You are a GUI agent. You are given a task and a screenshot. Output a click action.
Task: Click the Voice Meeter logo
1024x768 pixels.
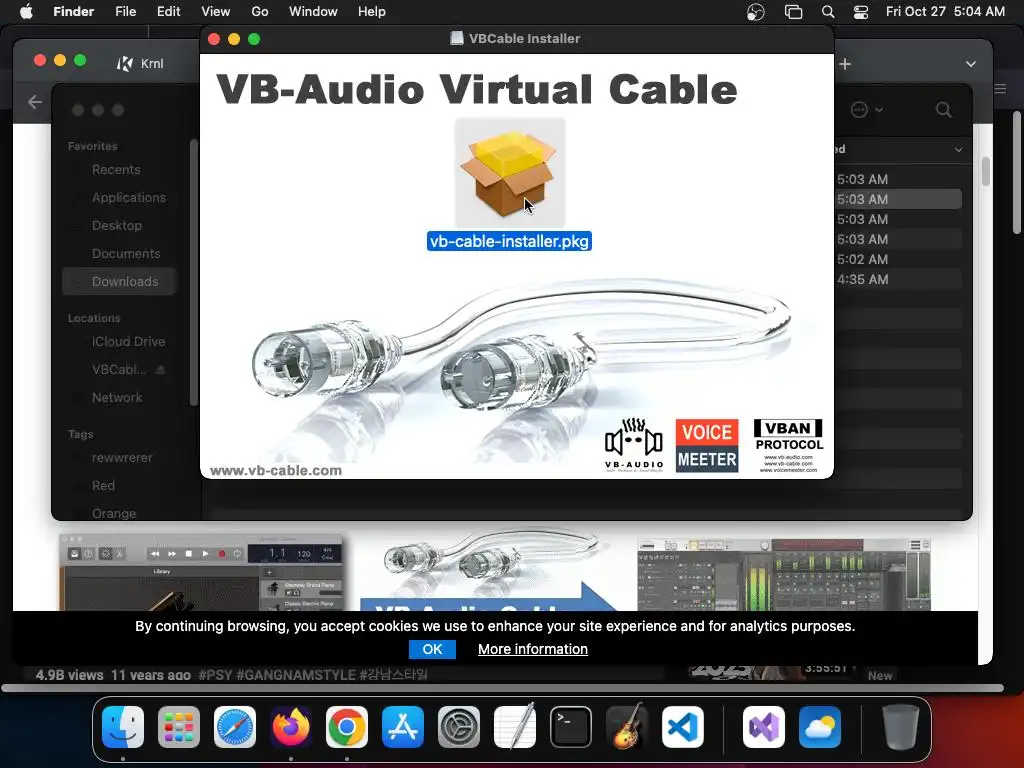[707, 445]
